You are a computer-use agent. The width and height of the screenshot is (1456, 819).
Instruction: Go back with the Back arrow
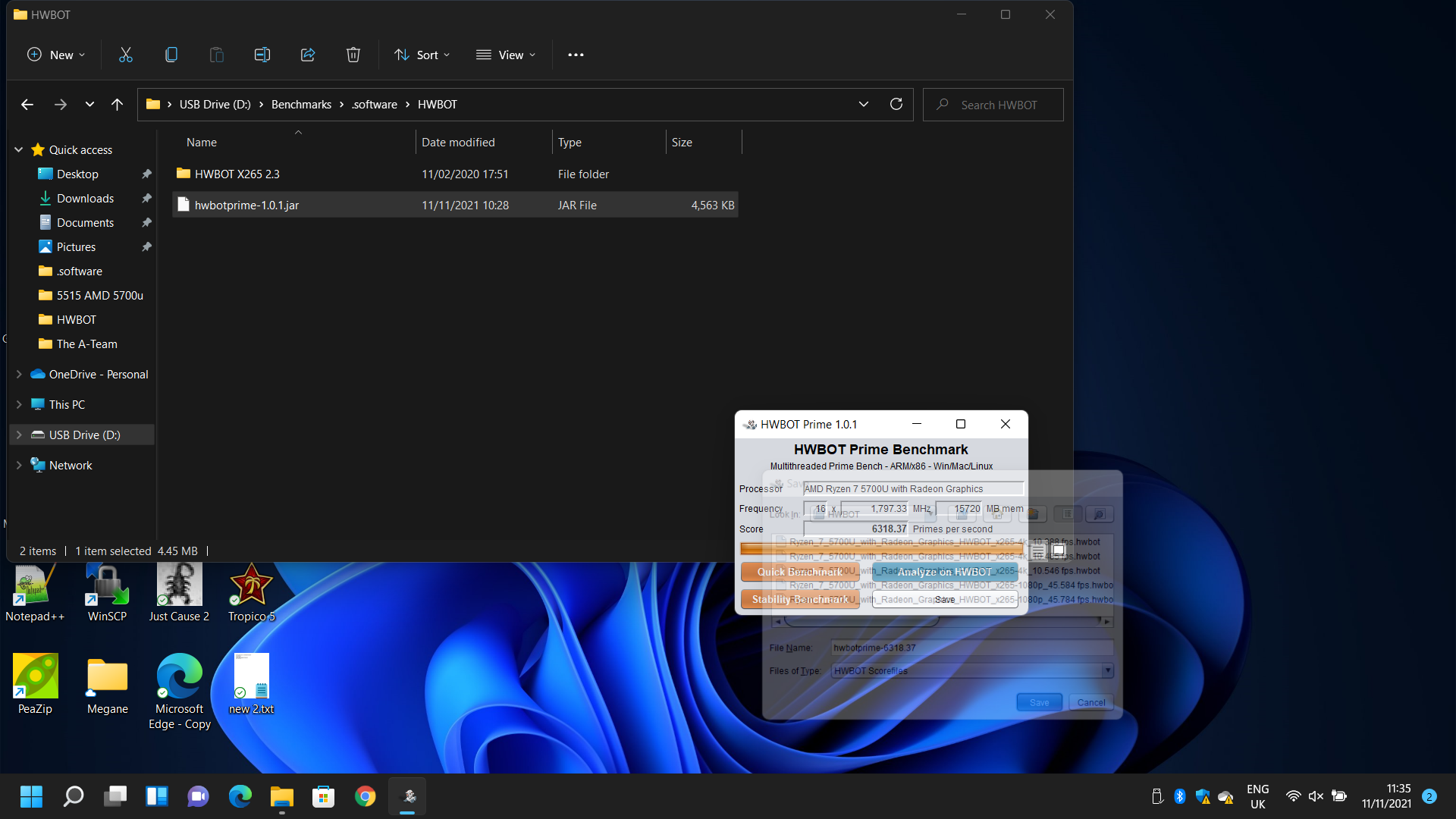(27, 105)
